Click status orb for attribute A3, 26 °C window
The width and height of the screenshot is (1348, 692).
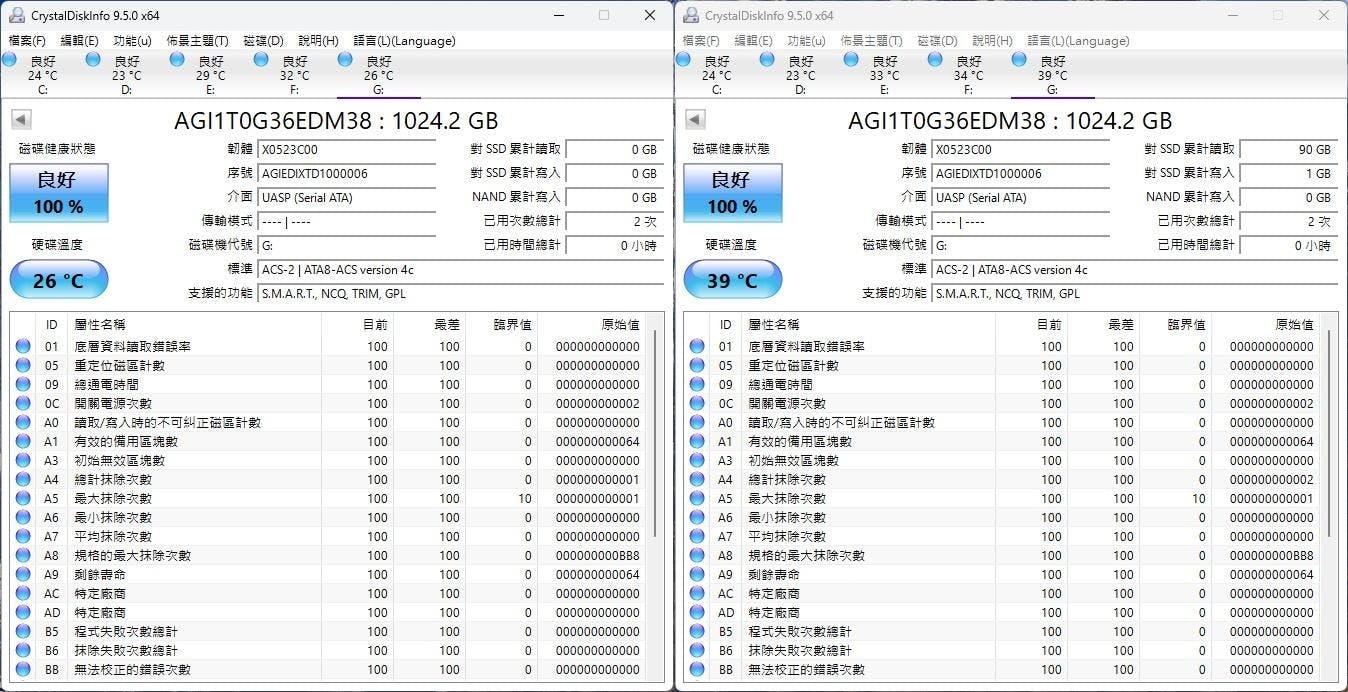[x=23, y=461]
